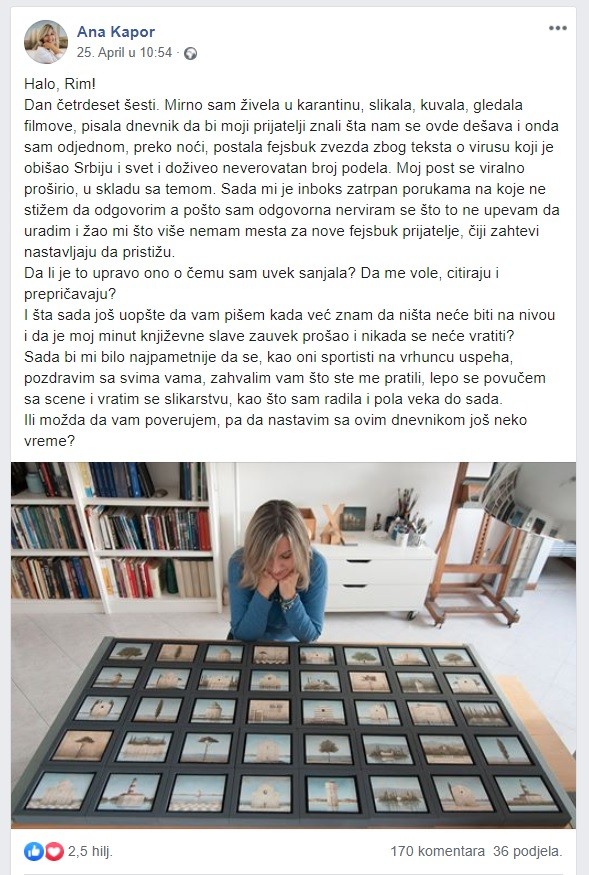Click Ana Kapor's profile picture
This screenshot has width=589, height=875.
click(x=46, y=42)
